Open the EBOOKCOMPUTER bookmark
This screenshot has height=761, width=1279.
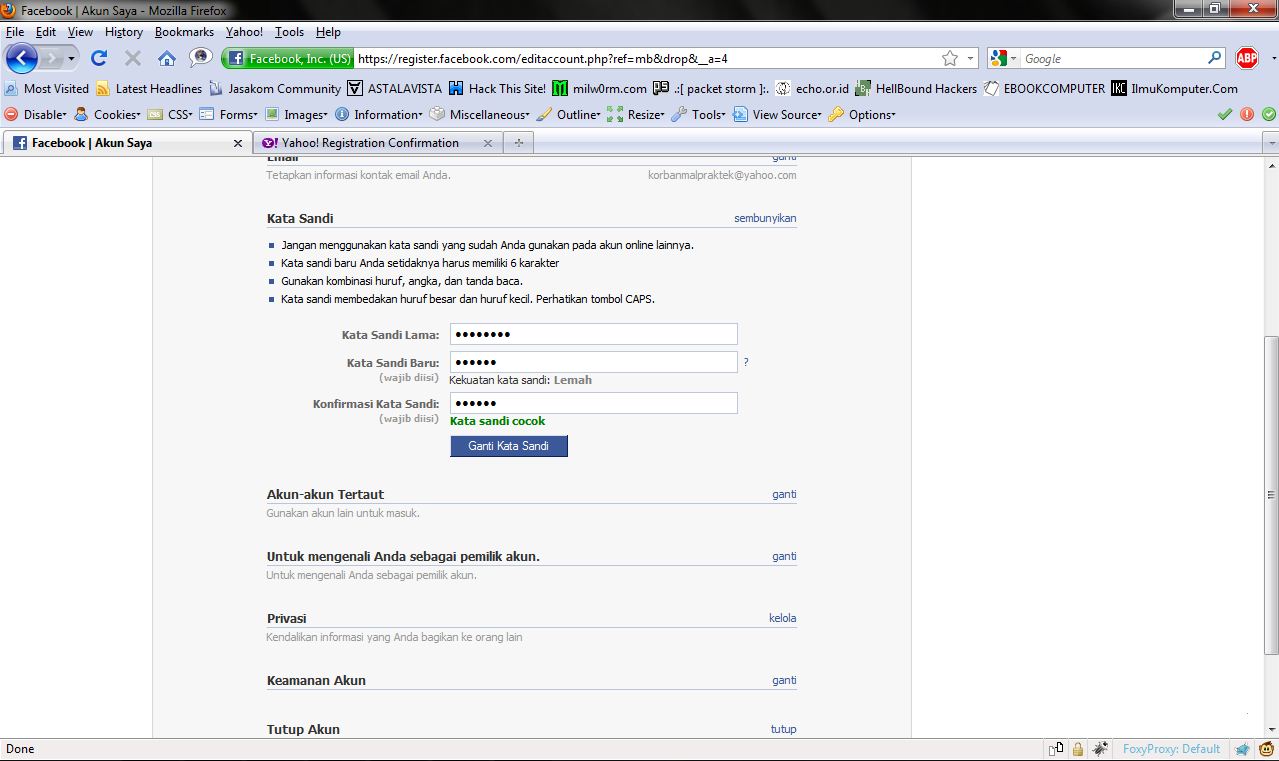point(1045,88)
